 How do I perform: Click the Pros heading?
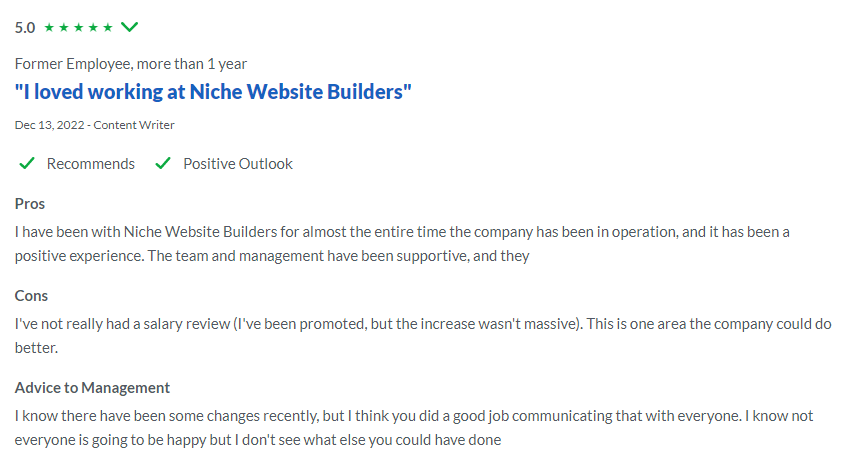pos(30,204)
